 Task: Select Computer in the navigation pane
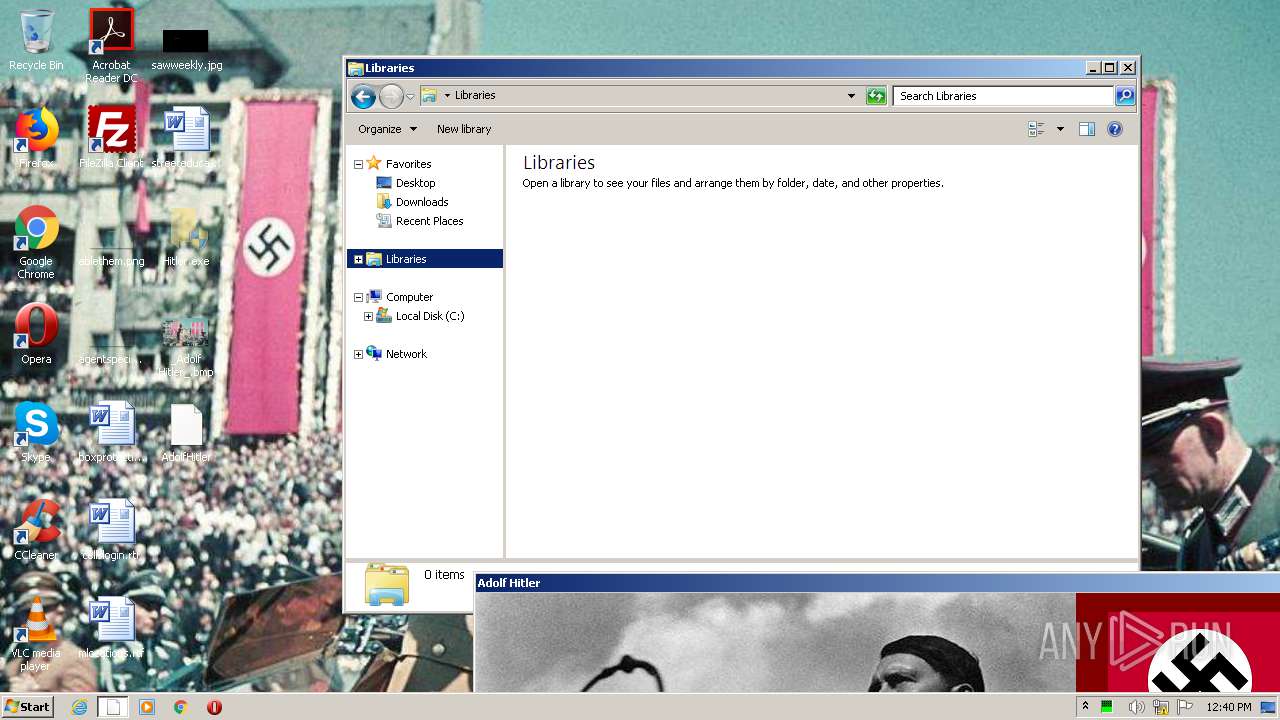[x=399, y=297]
